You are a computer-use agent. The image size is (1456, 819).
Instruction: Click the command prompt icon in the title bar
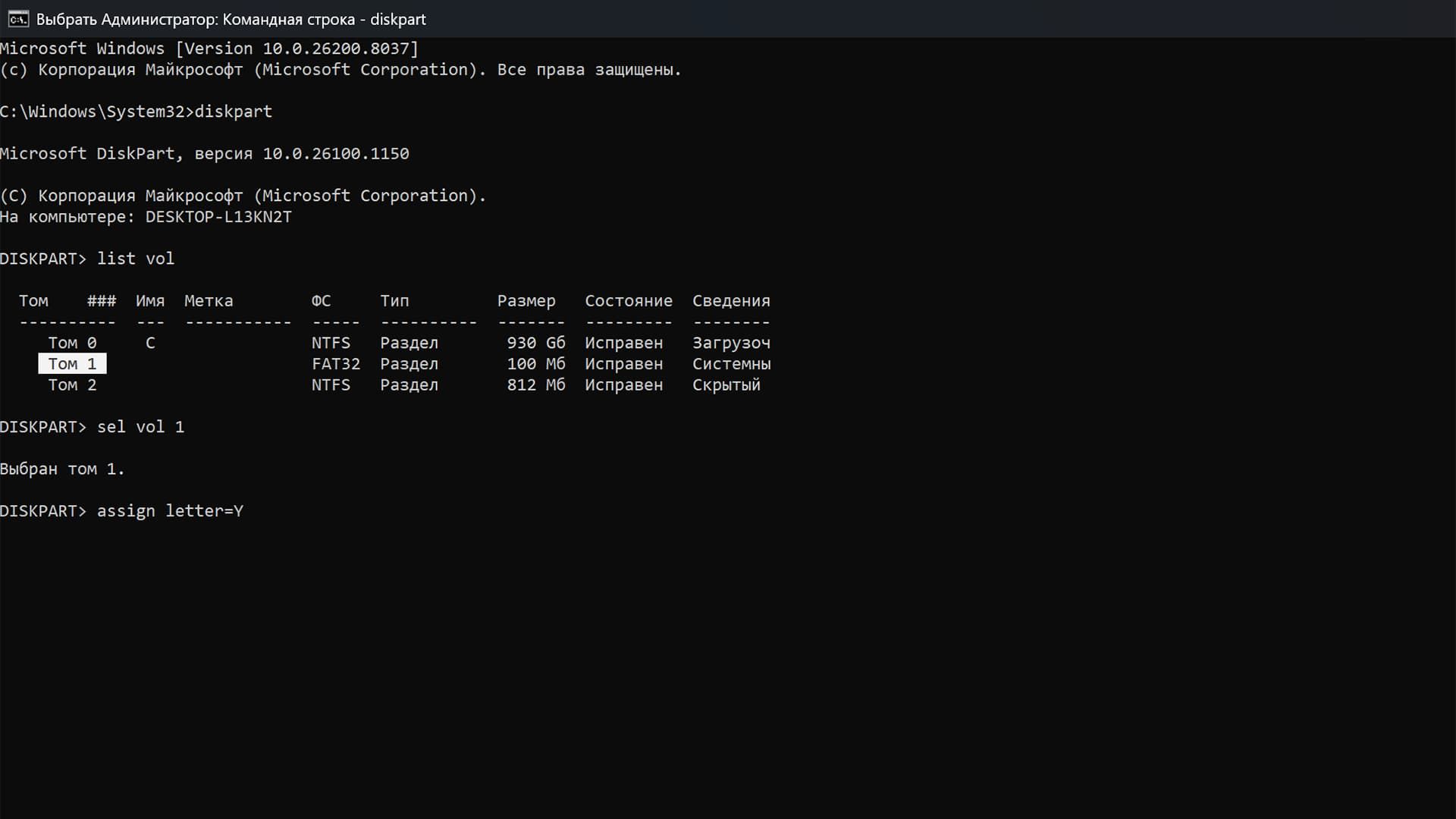pos(18,19)
